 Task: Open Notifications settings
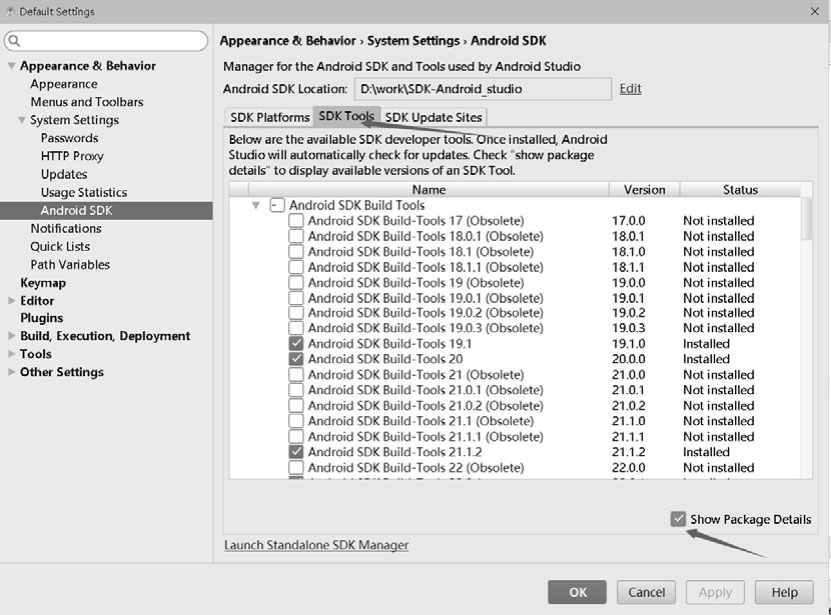[x=66, y=229]
